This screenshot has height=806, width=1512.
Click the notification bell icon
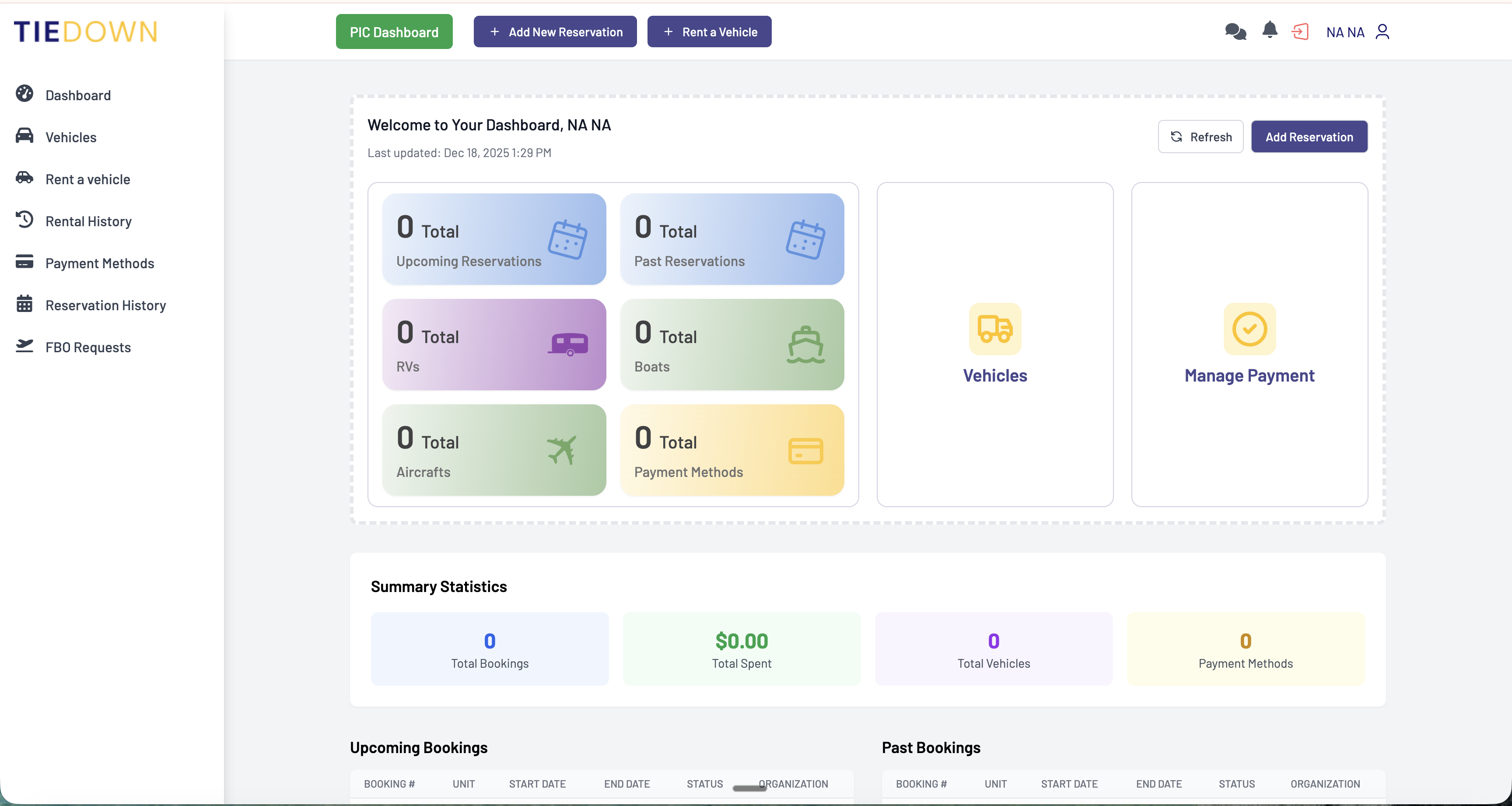coord(1270,32)
